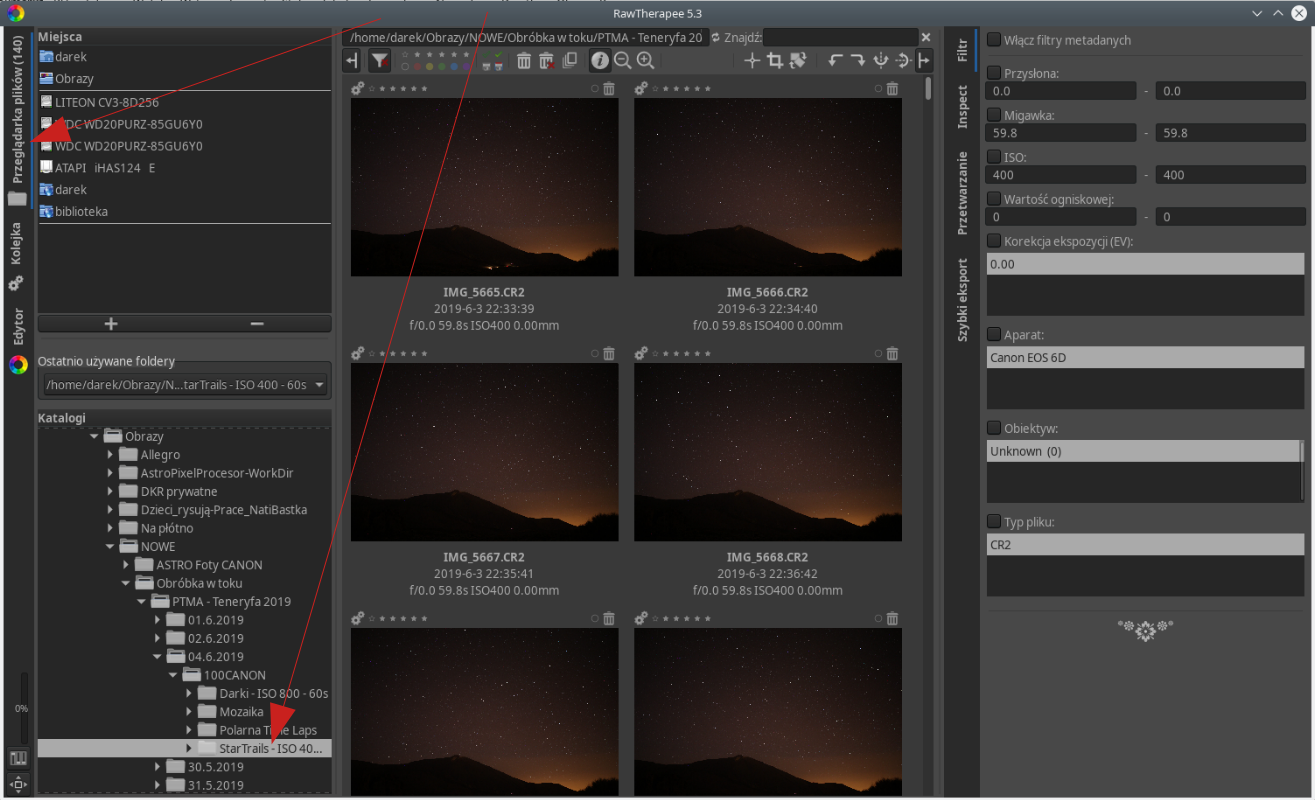Enable the ISO filter checkbox
This screenshot has height=800, width=1315.
click(x=994, y=157)
